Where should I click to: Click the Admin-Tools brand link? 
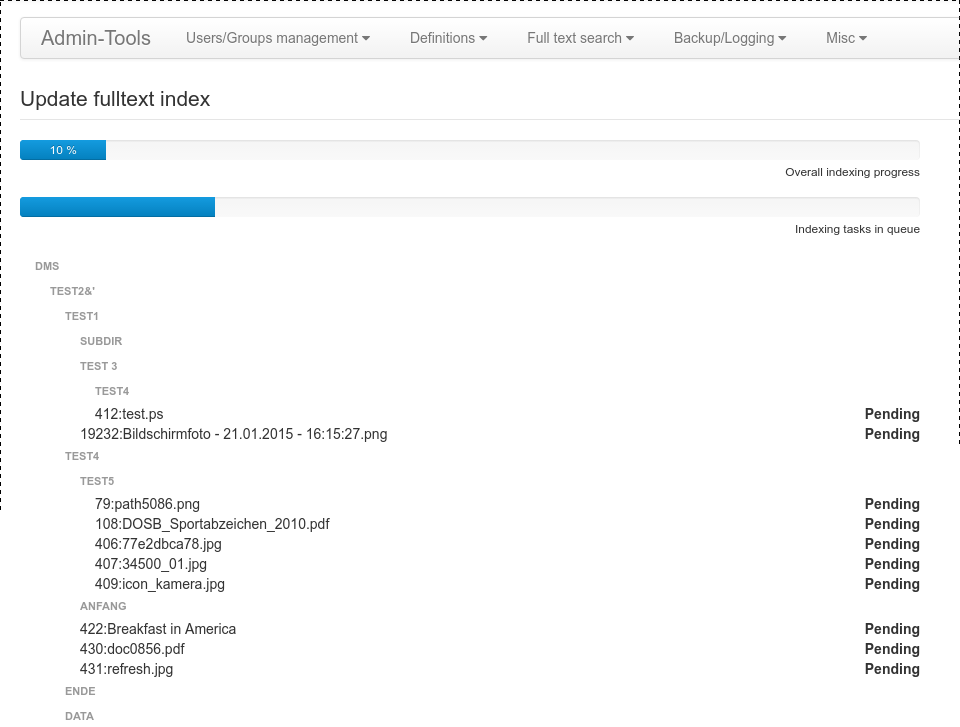(x=96, y=38)
